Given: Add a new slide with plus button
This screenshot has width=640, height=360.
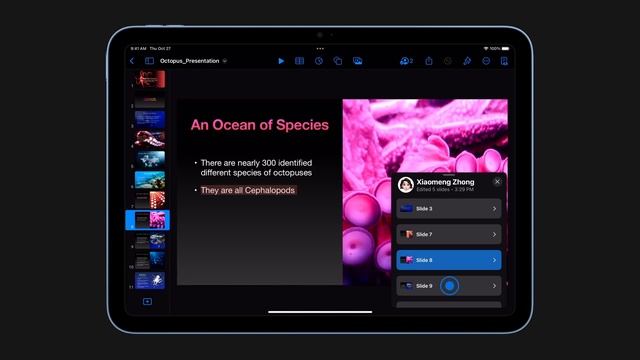Looking at the screenshot, I should click(147, 302).
